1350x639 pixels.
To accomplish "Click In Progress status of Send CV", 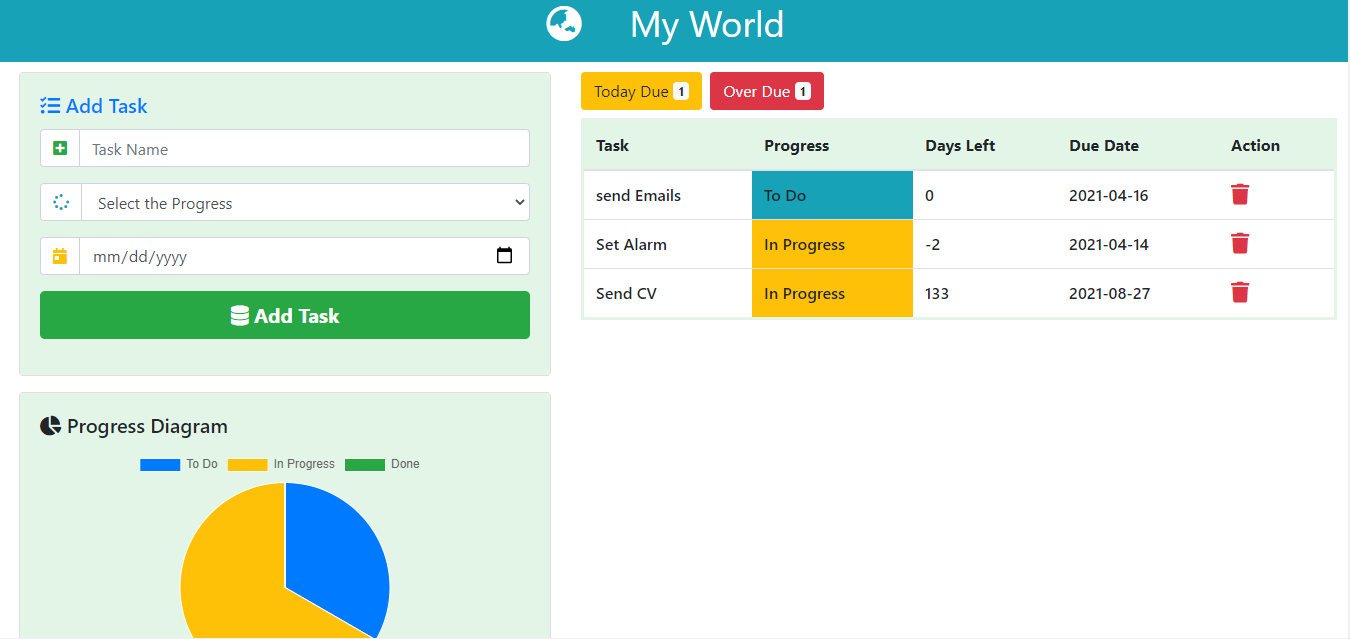I will pos(832,293).
